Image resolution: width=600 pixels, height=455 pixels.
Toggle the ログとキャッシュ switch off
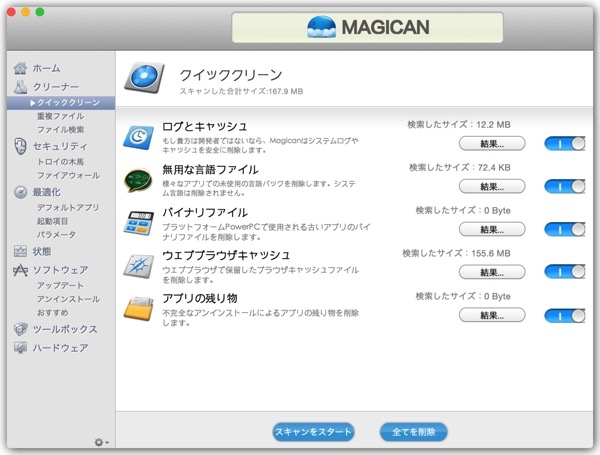point(565,144)
